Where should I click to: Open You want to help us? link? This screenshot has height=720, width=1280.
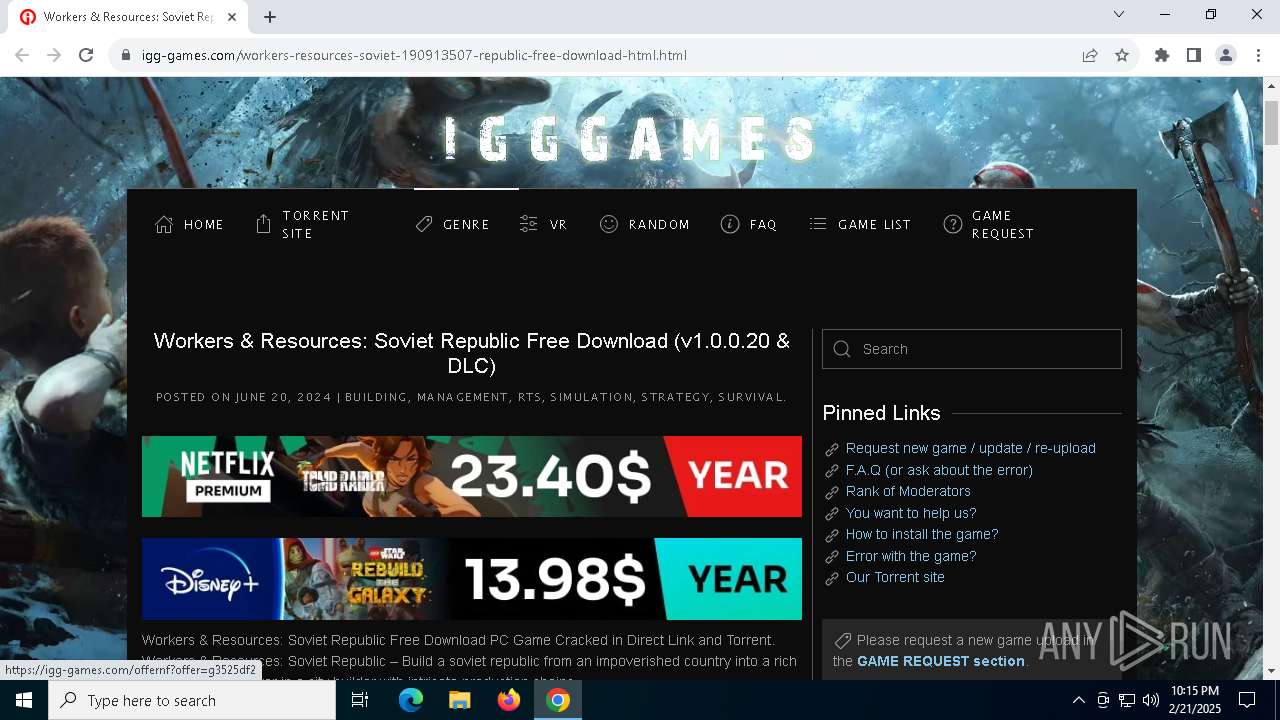911,513
